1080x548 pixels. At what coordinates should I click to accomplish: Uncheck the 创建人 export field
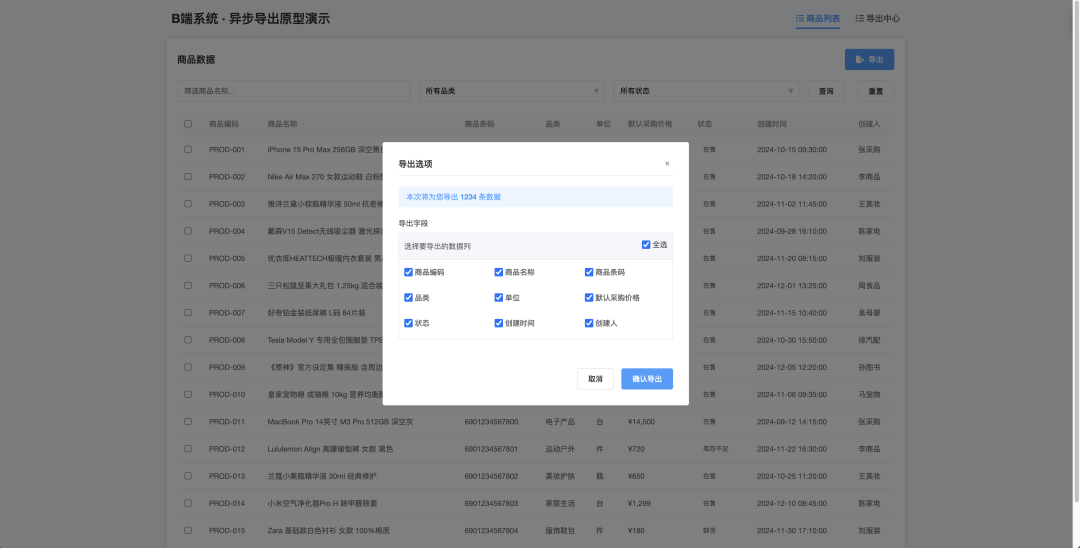click(x=589, y=324)
